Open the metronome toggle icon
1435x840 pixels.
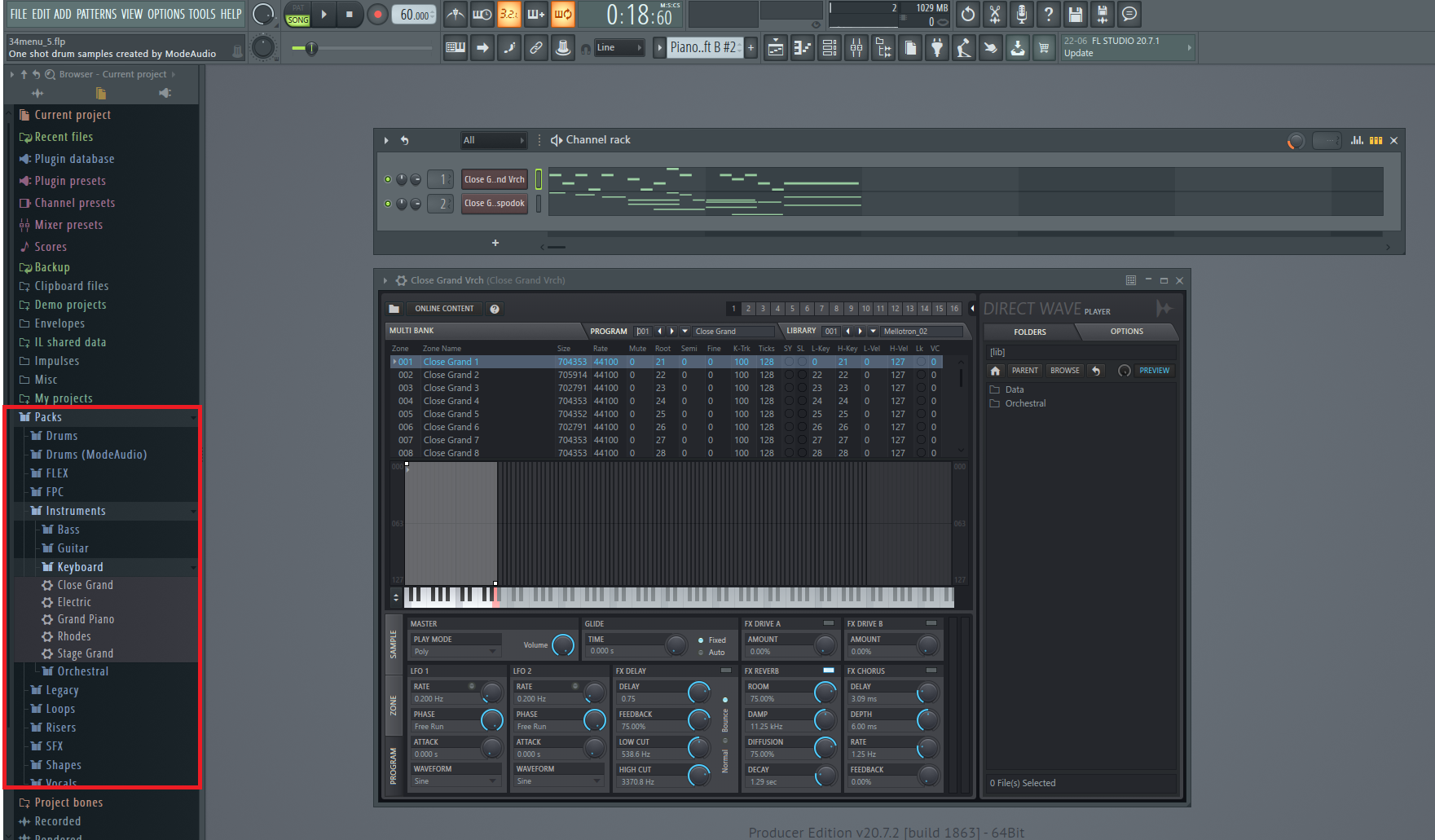tap(456, 14)
